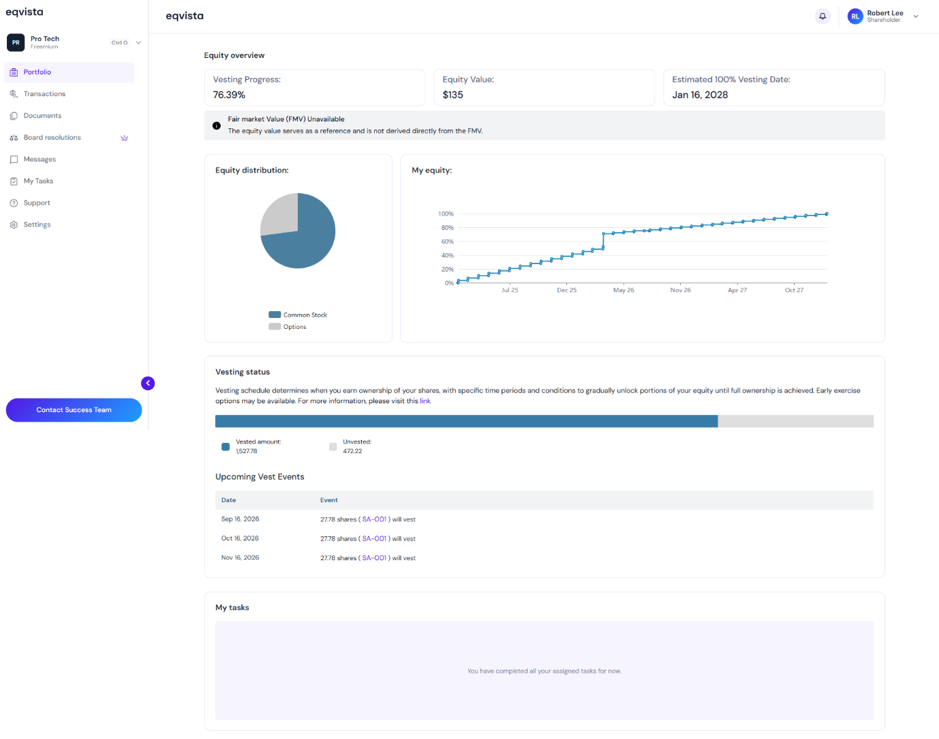Image resolution: width=939 pixels, height=739 pixels.
Task: Open SA-001 link in the Sep 16, 2026 row
Action: pos(374,519)
